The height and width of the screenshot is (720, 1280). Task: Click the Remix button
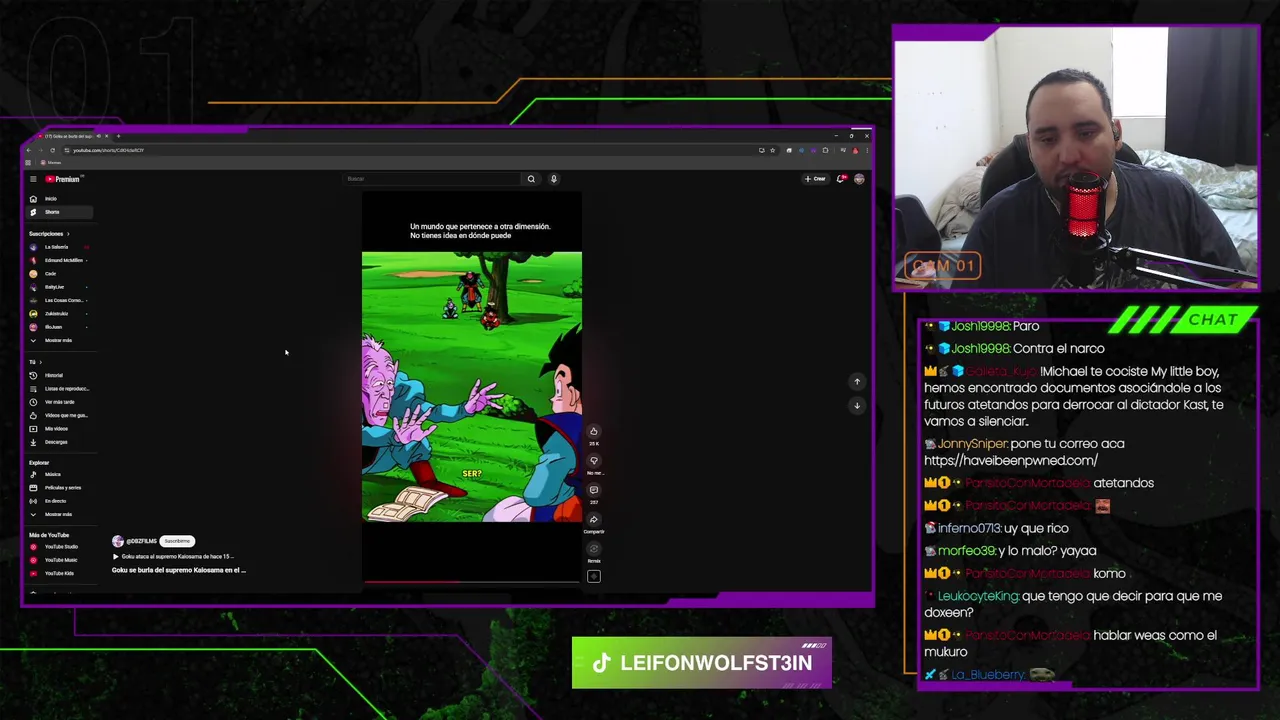pos(593,549)
